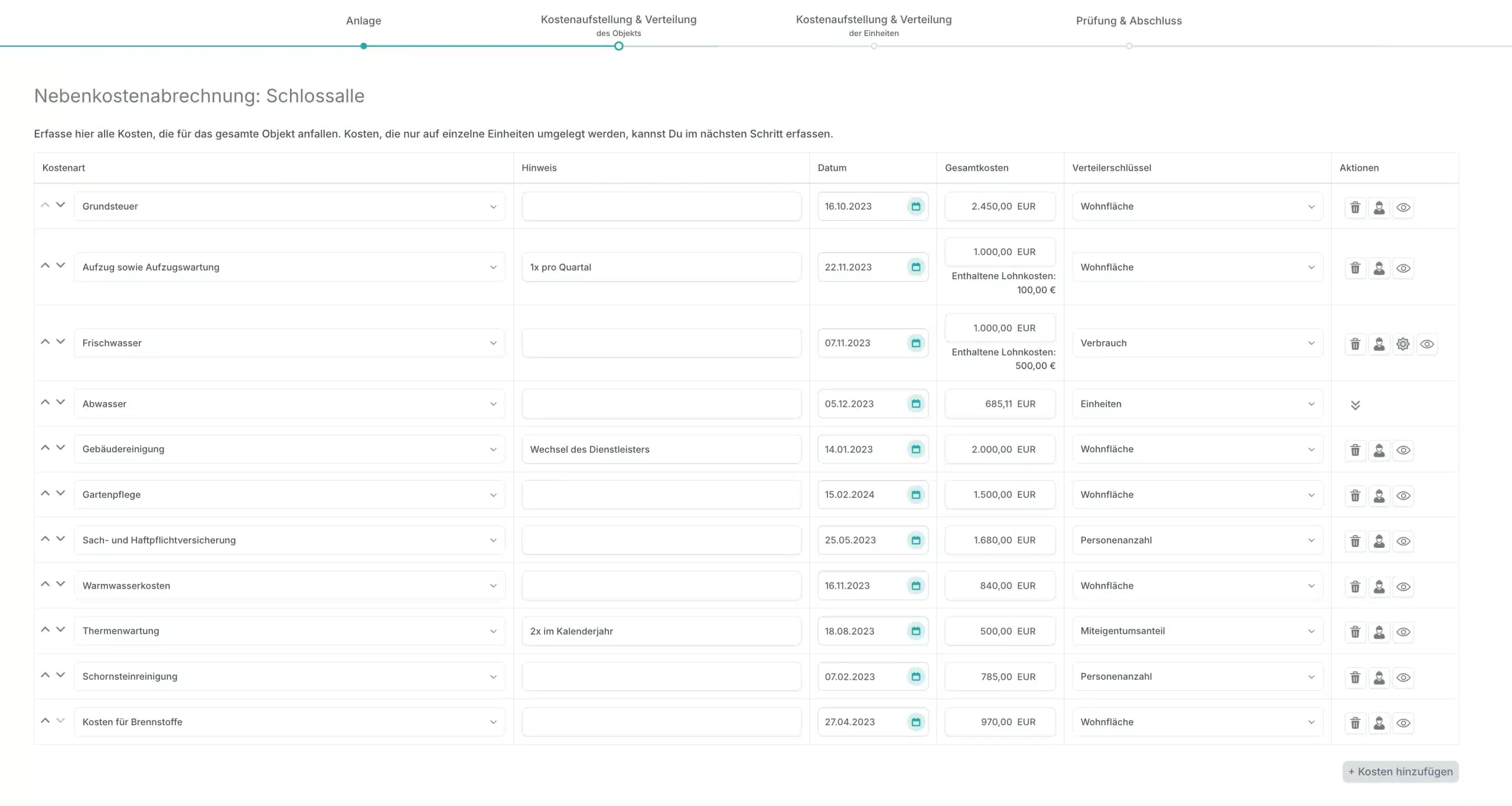Open Frischwasser Kostenart dropdown
This screenshot has height=806, width=1512.
[289, 343]
